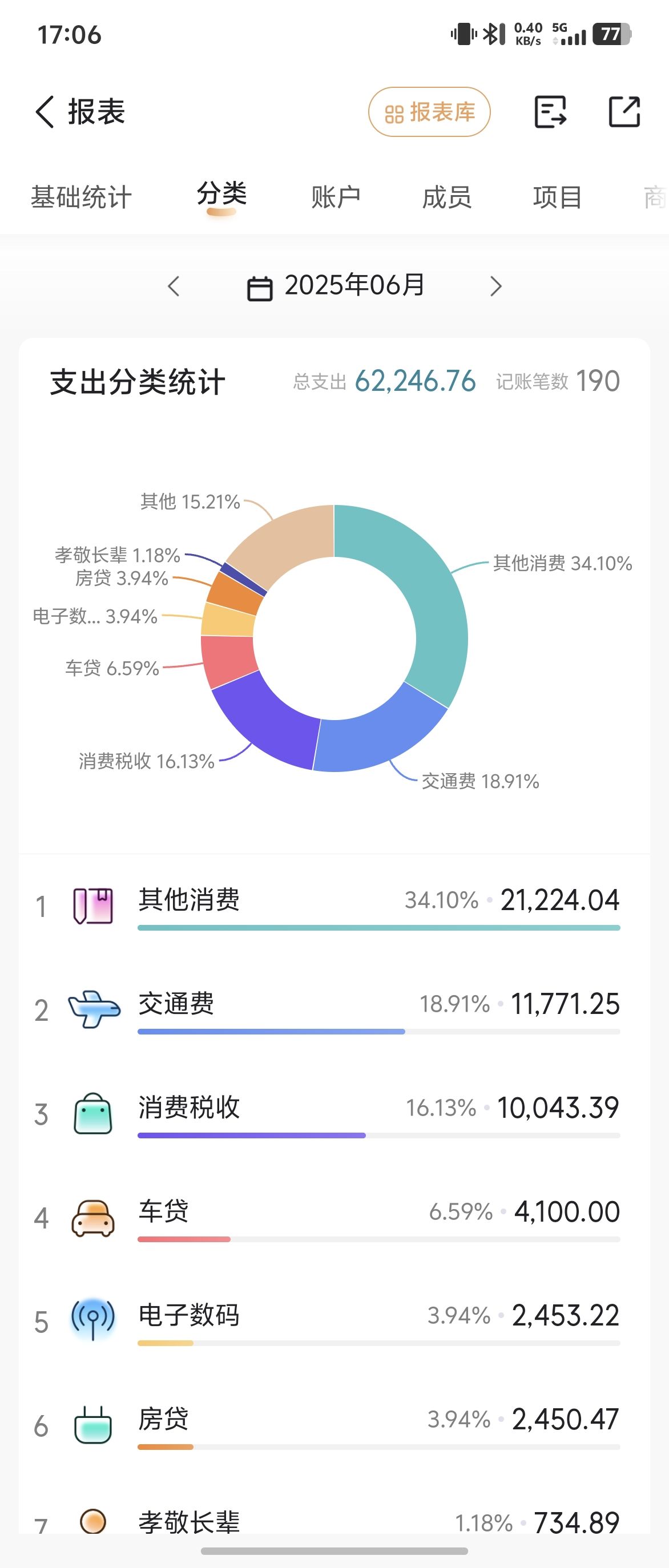Tap the 其他消费 book icon
This screenshot has width=669, height=1568.
(93, 906)
